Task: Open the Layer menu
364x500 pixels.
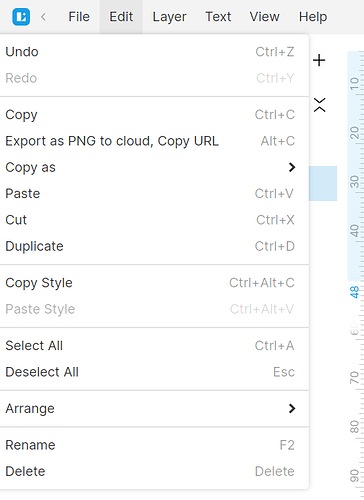Action: point(169,17)
